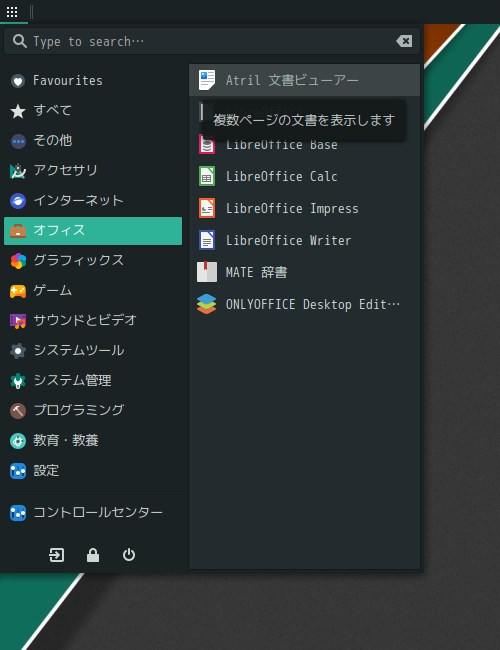Click the wrench gear icon beside システム管理
The image size is (500, 650).
[18, 381]
